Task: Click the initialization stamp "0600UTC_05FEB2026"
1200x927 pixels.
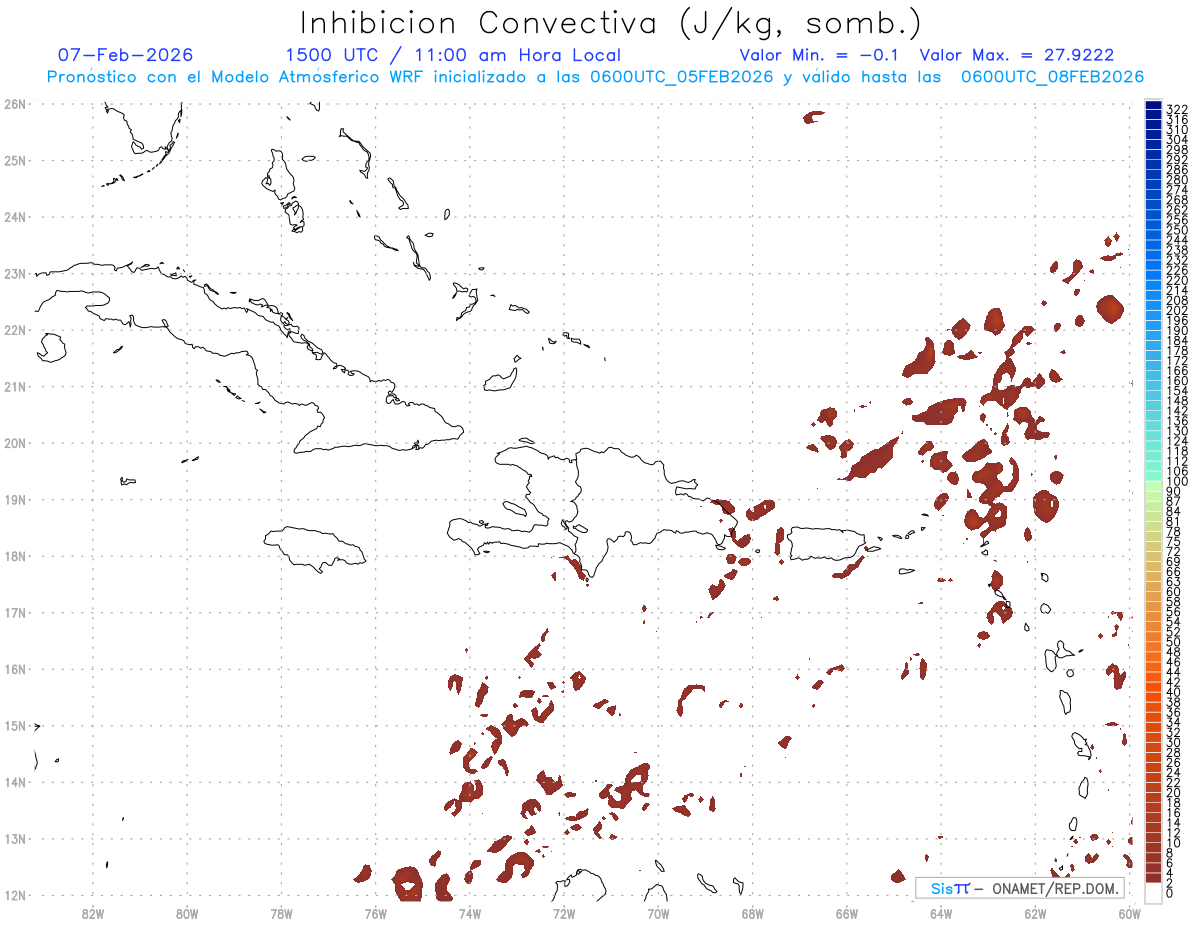Action: (682, 77)
